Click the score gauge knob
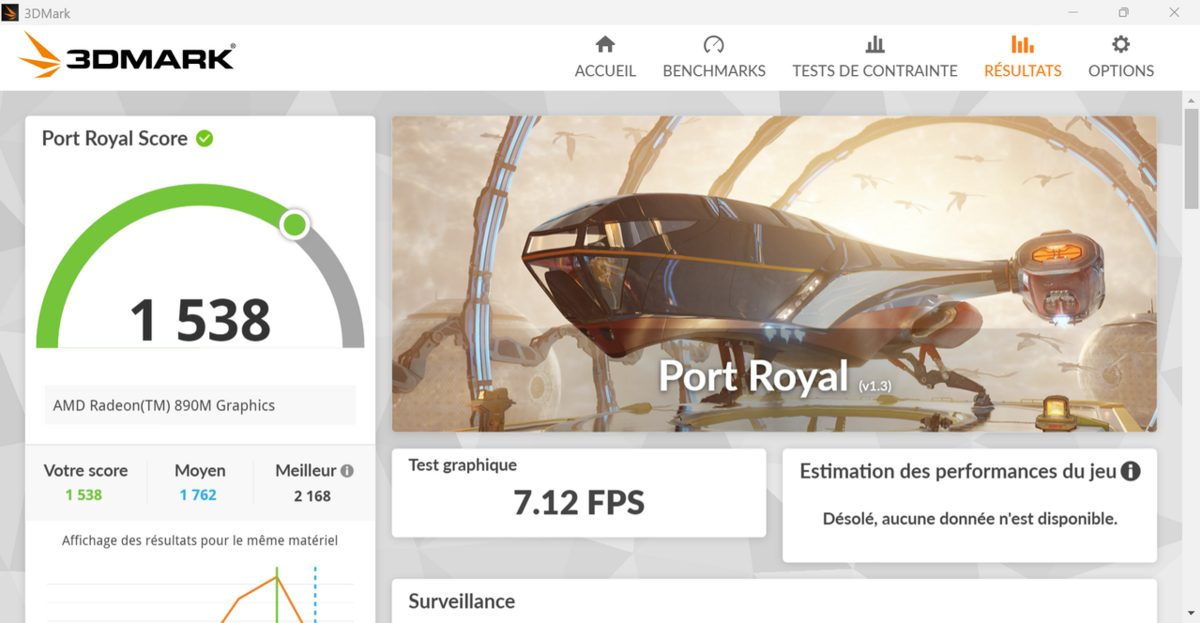Viewport: 1200px width, 623px height. click(295, 224)
